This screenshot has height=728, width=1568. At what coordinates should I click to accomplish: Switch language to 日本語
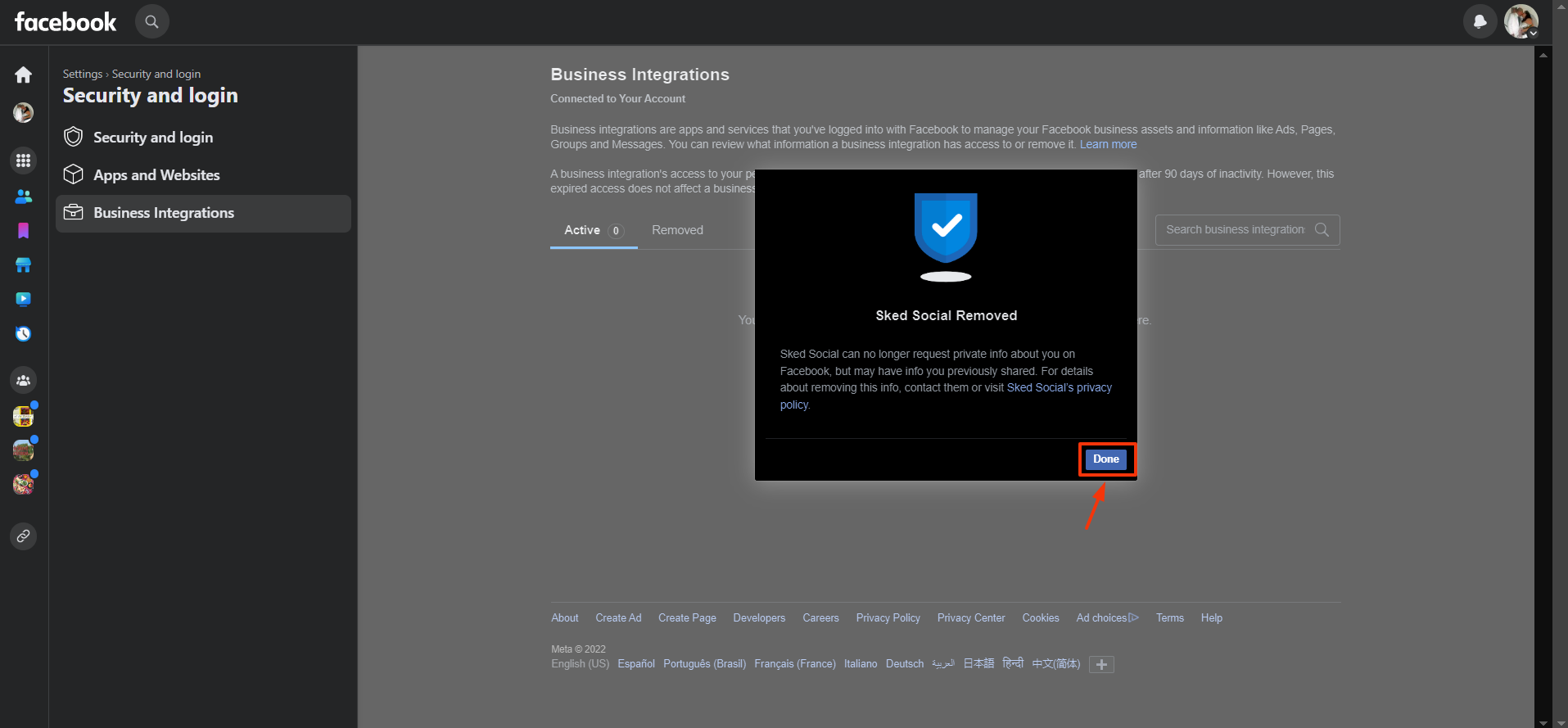click(978, 663)
